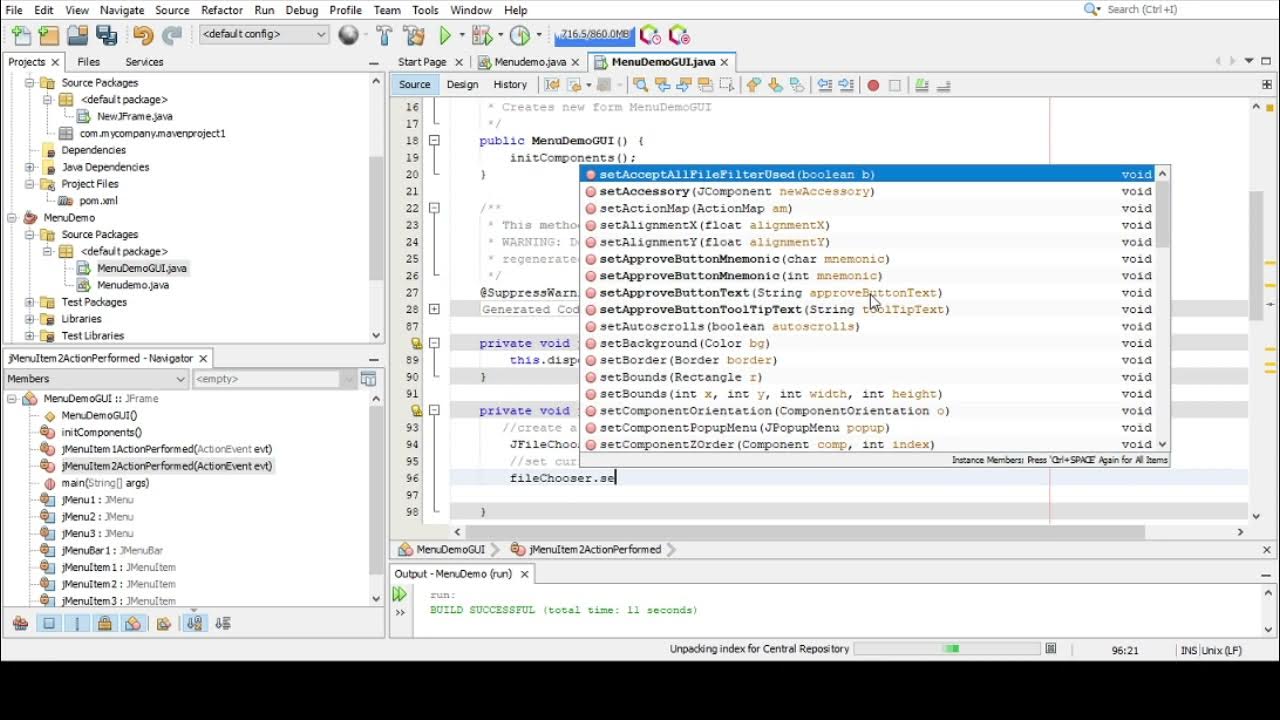Open the Debug menu
This screenshot has height=720, width=1280.
[302, 10]
